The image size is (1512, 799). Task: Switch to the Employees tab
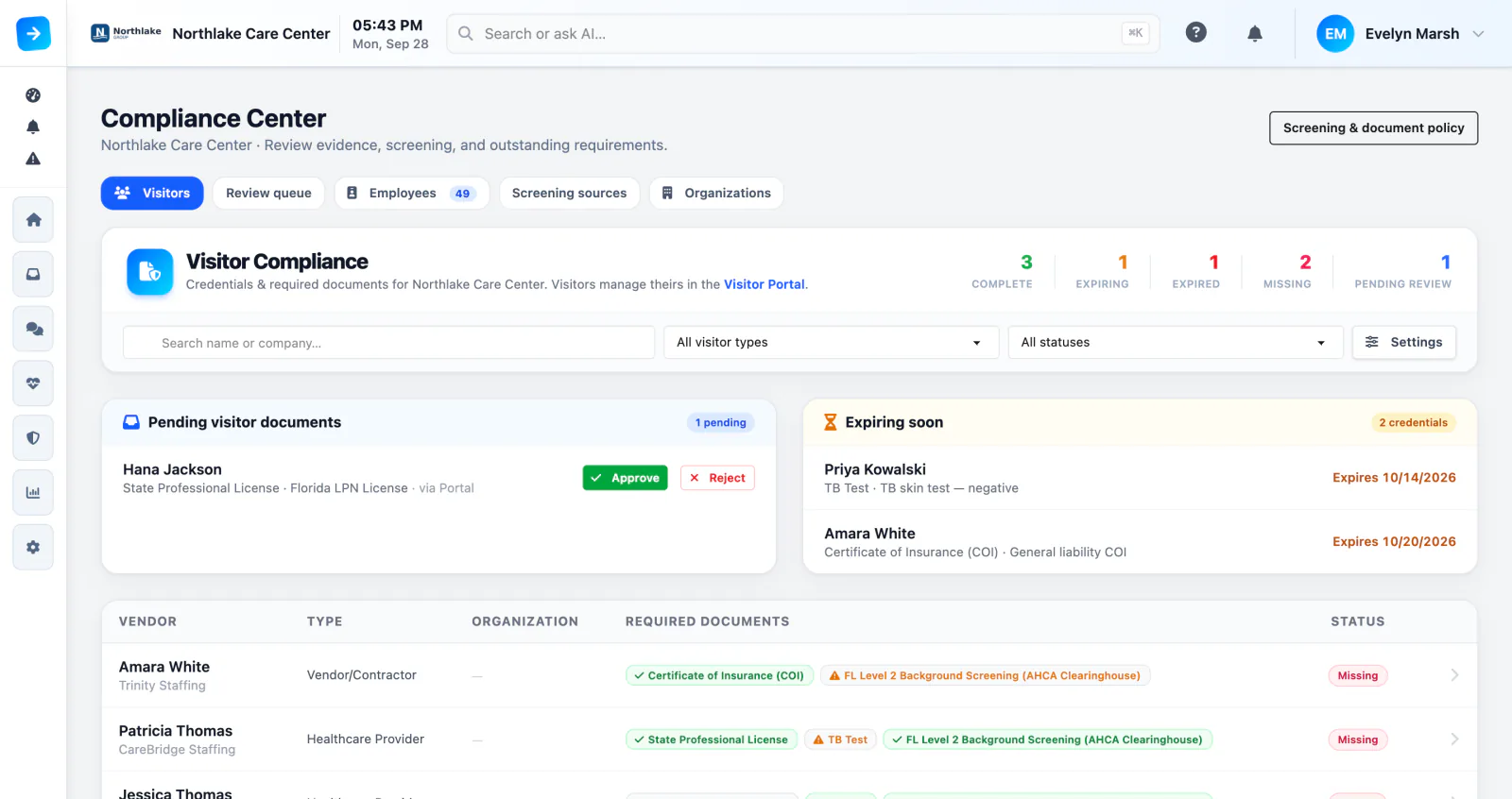point(412,193)
